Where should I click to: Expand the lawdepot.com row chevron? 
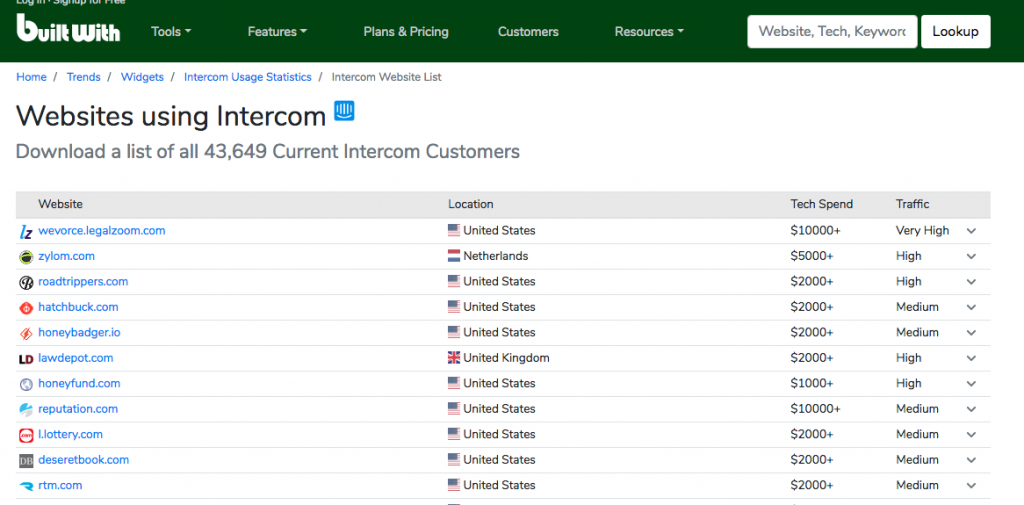tap(971, 358)
